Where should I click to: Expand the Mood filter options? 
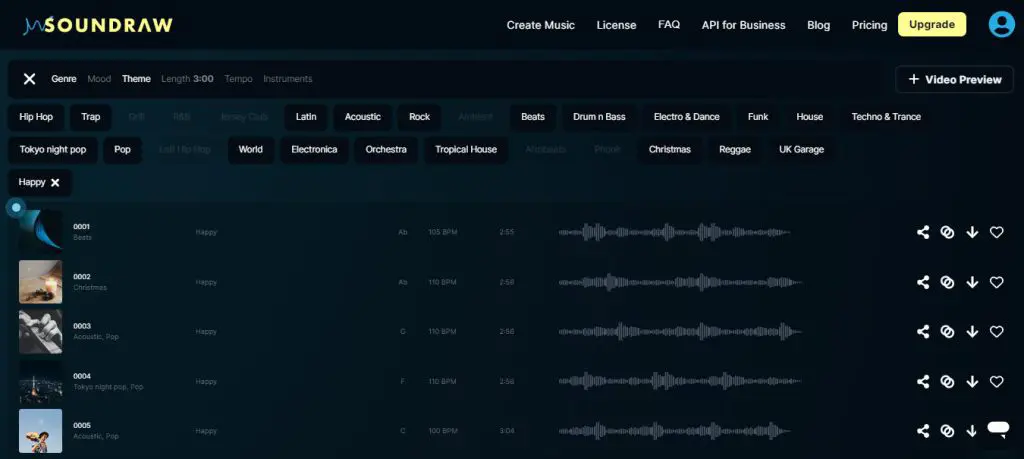tap(99, 79)
